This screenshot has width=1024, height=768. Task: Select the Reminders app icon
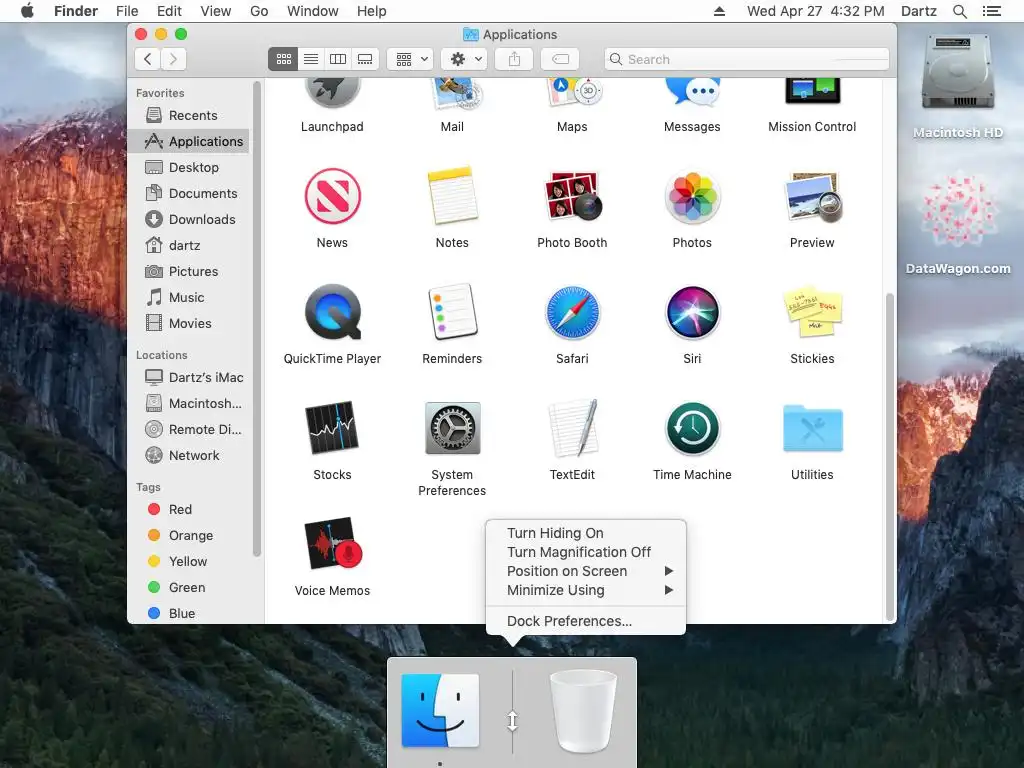(452, 312)
